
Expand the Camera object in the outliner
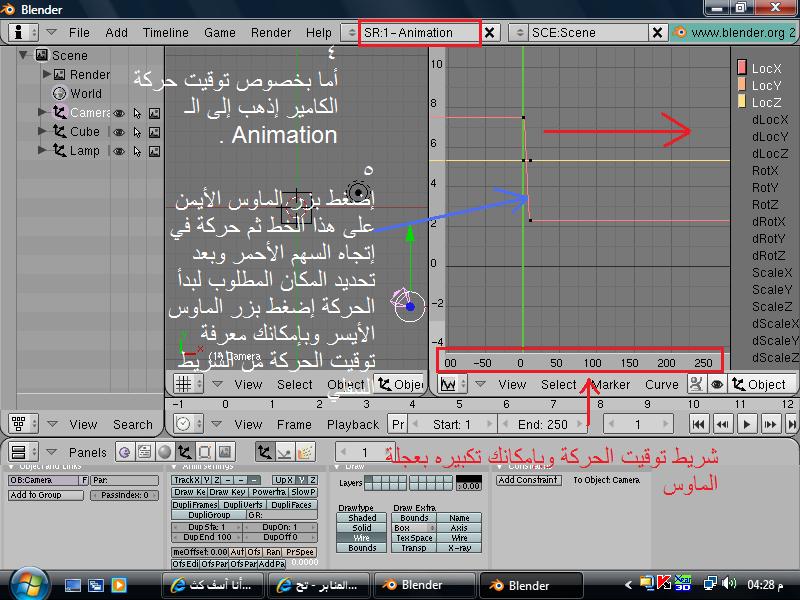click(42, 112)
